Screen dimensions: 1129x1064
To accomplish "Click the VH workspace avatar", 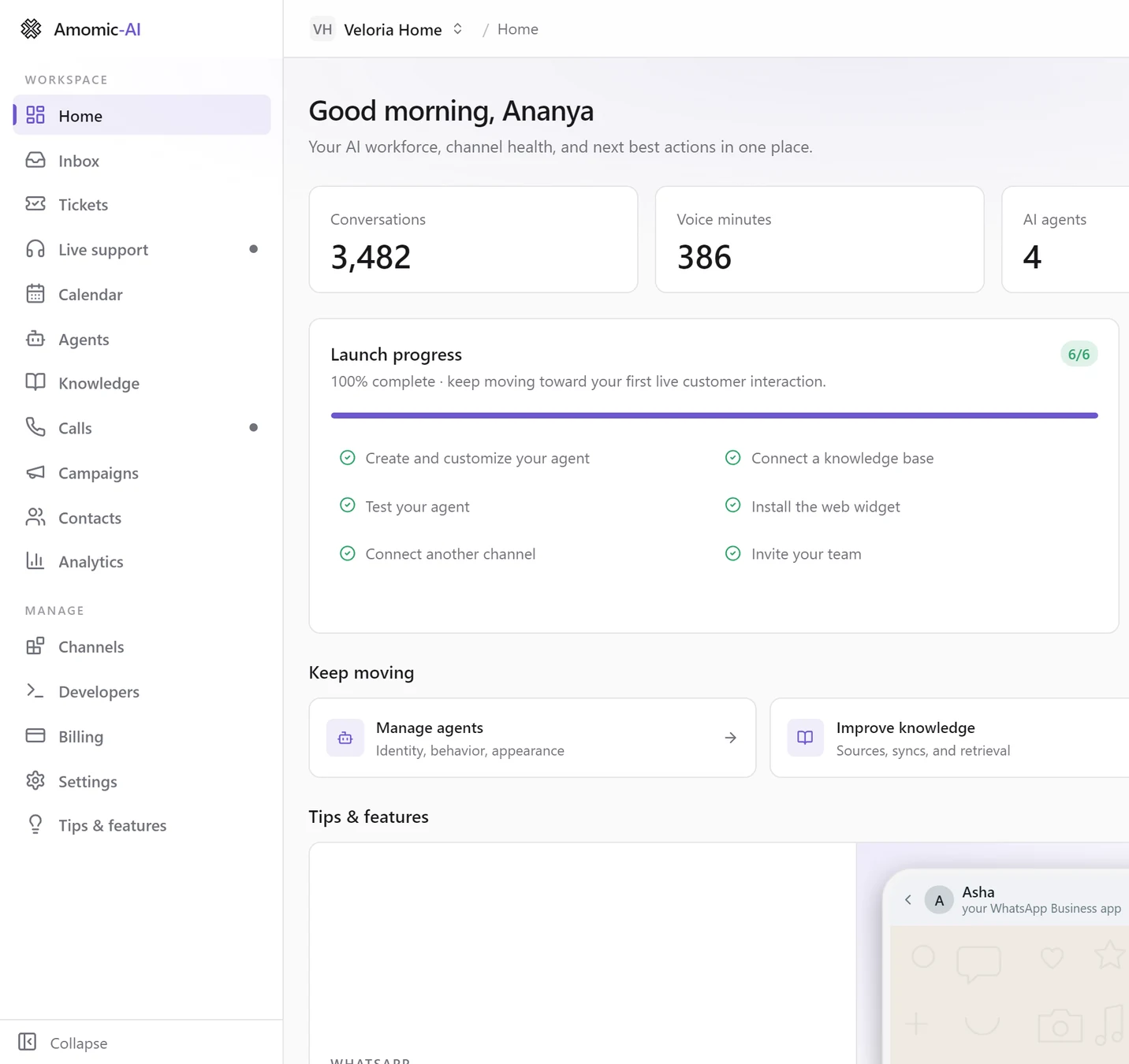I will pyautogui.click(x=322, y=29).
